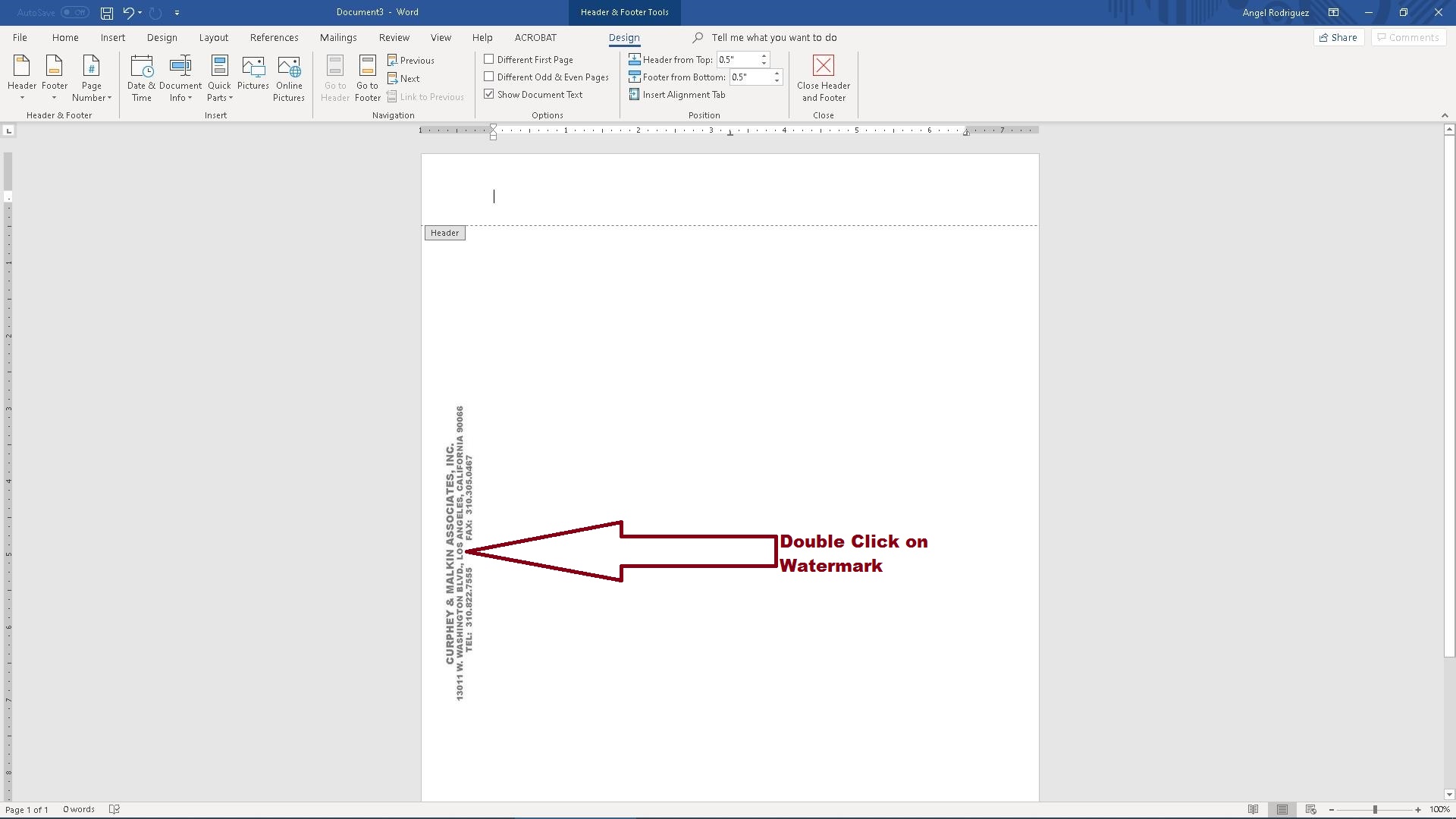Switch to the References tab
The height and width of the screenshot is (819, 1456).
point(274,37)
